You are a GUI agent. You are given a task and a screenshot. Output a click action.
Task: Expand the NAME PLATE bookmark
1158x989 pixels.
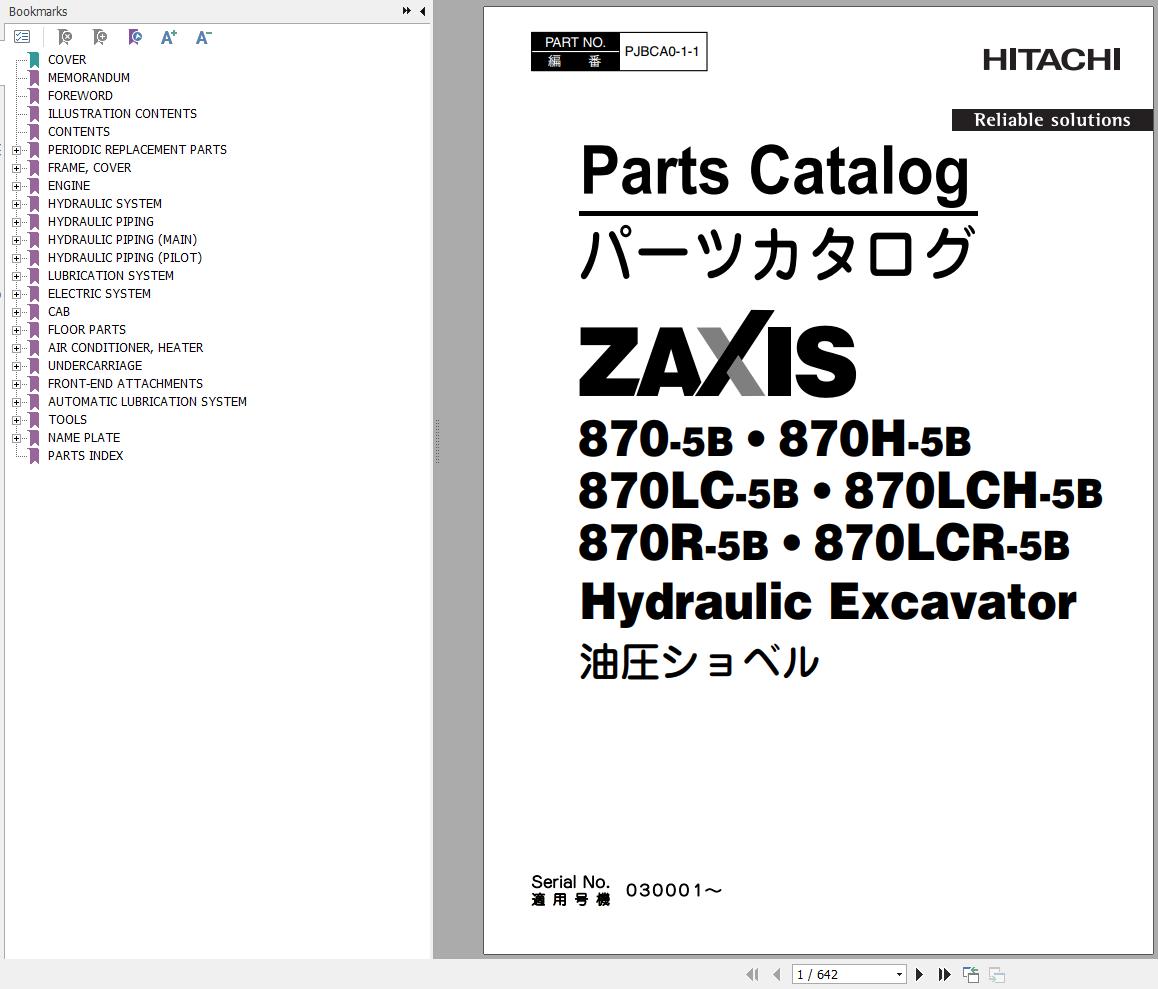click(x=16, y=438)
